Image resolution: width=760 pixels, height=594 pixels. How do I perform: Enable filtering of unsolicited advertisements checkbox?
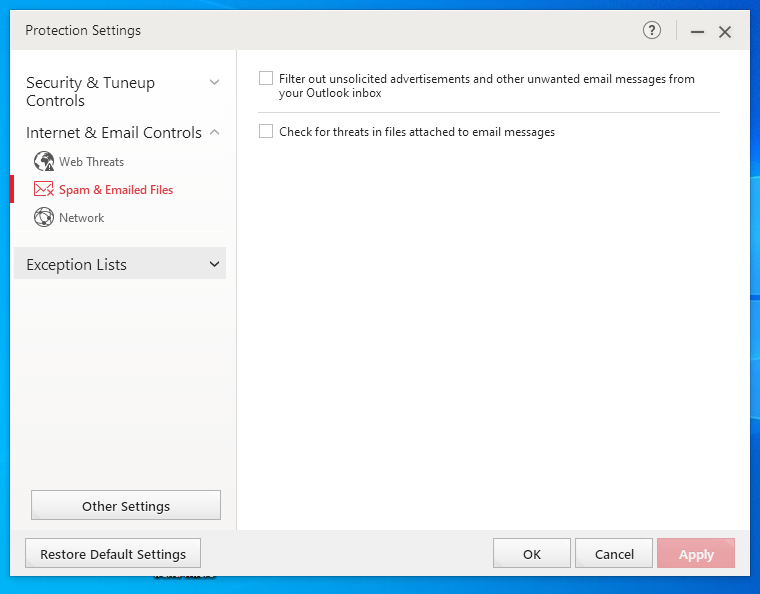[x=266, y=78]
